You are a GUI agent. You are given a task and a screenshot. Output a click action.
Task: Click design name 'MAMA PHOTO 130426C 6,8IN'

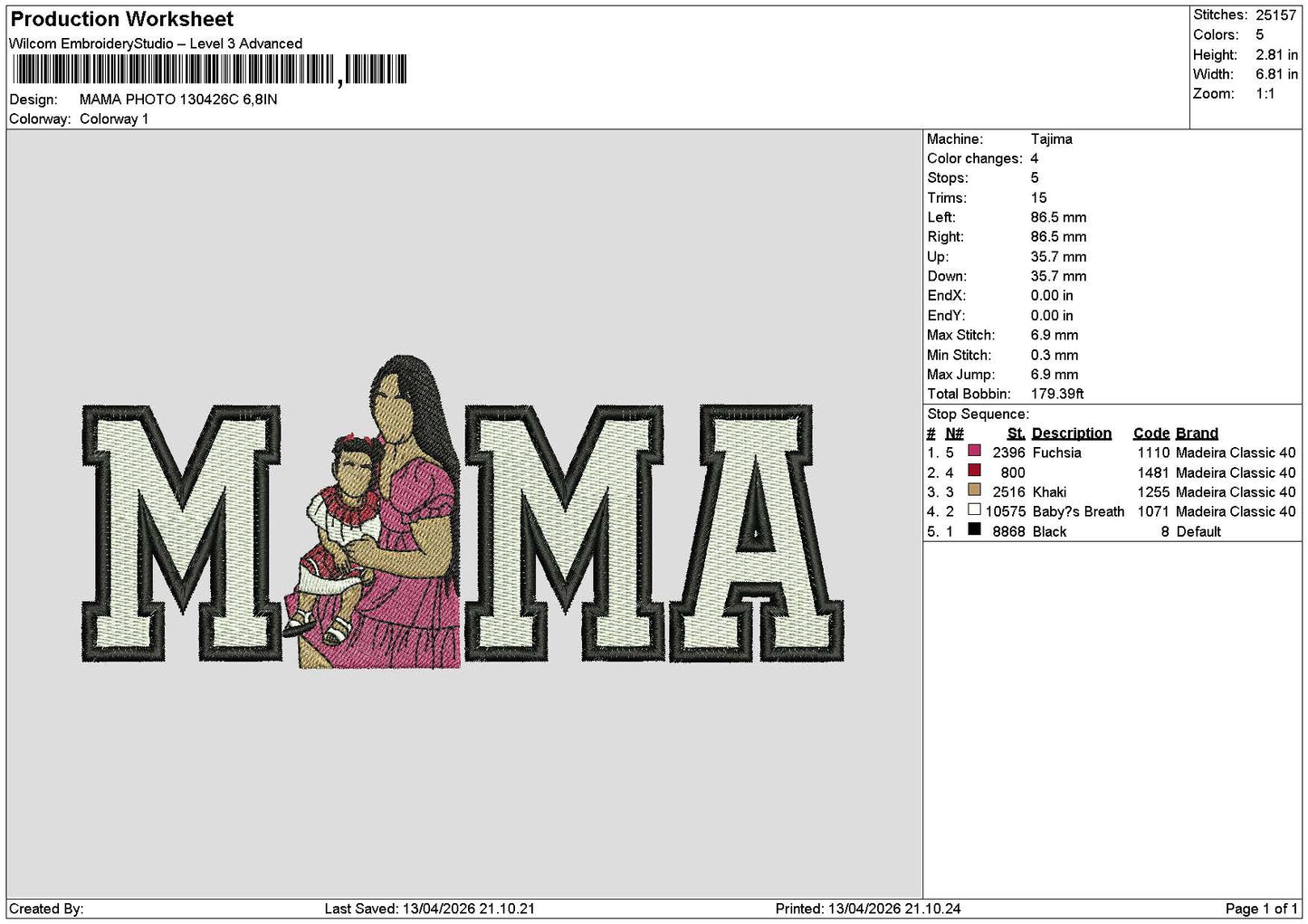[178, 100]
